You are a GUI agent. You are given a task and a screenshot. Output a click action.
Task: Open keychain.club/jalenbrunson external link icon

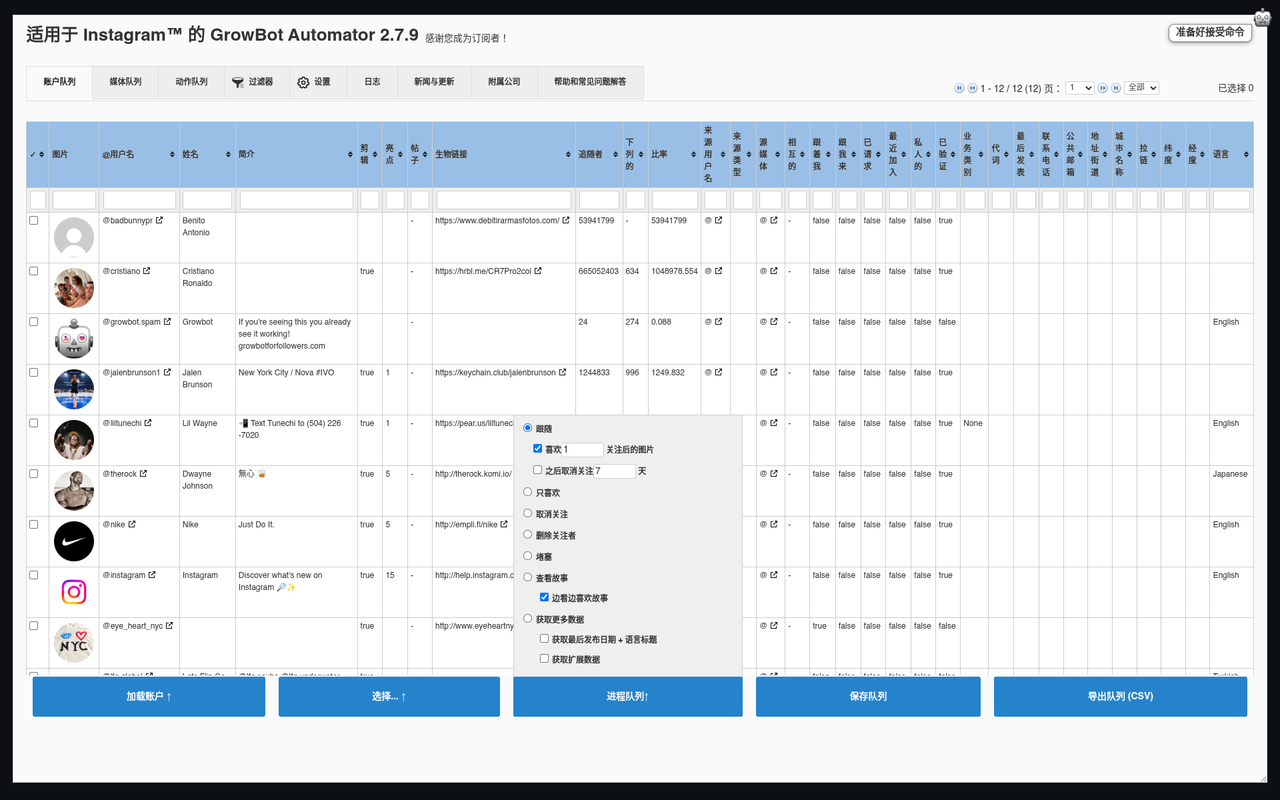coord(563,373)
